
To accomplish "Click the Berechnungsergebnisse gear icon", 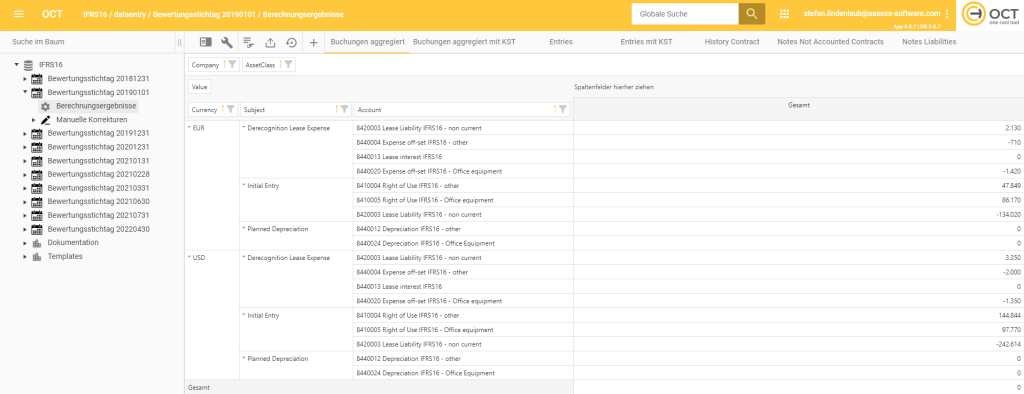I will coord(45,107).
